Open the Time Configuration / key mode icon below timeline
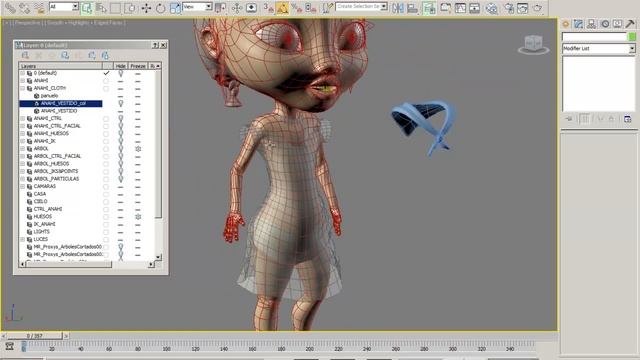This screenshot has height=360, width=640. (10, 347)
